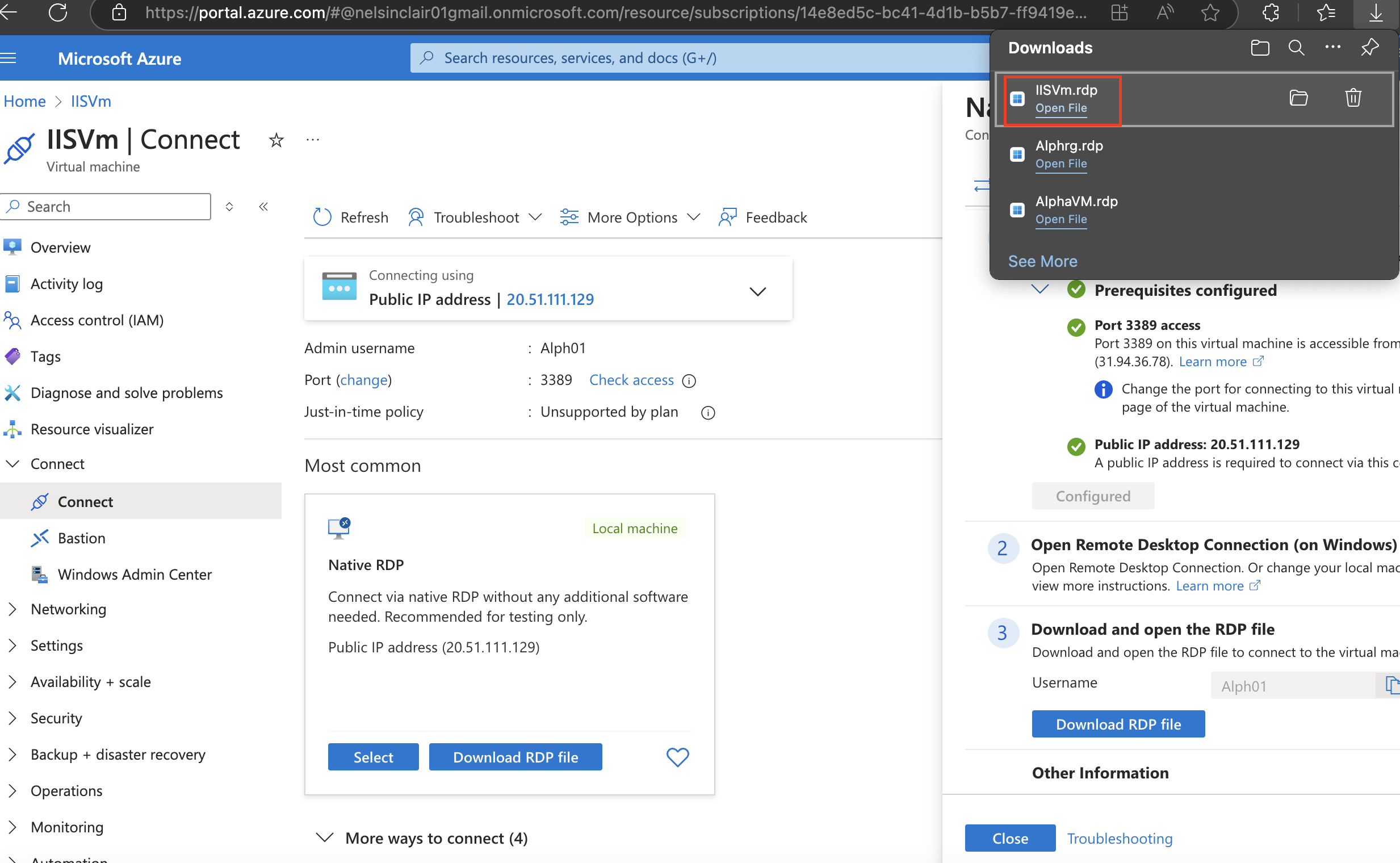Click info icon beside Check access
Screen dimensions: 1400x863
pyautogui.click(x=689, y=381)
